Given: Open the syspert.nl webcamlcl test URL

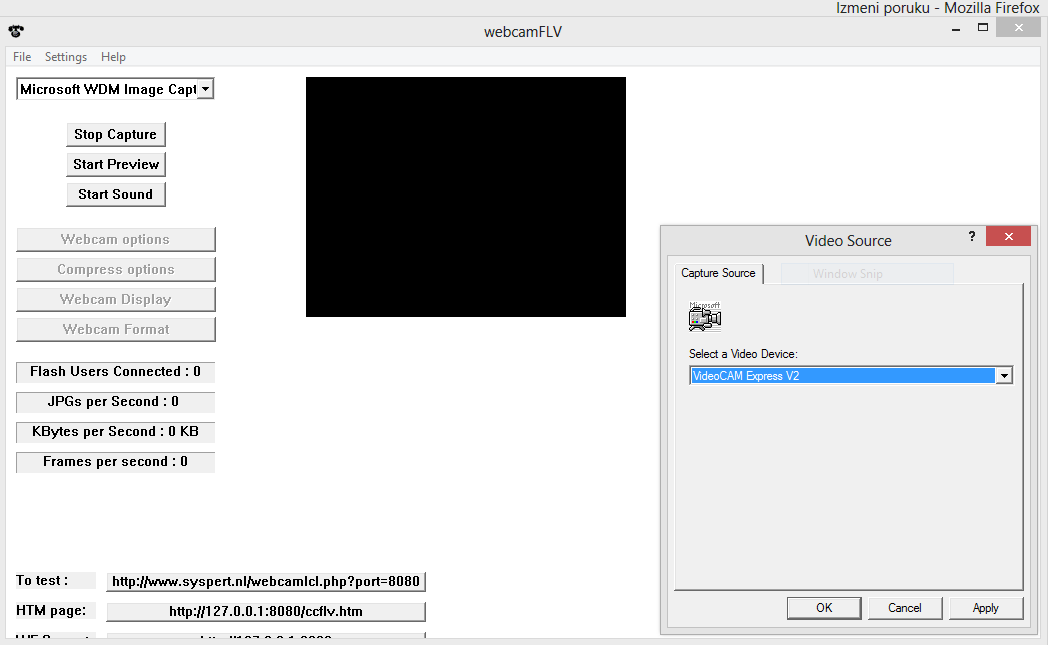Looking at the screenshot, I should pos(266,582).
